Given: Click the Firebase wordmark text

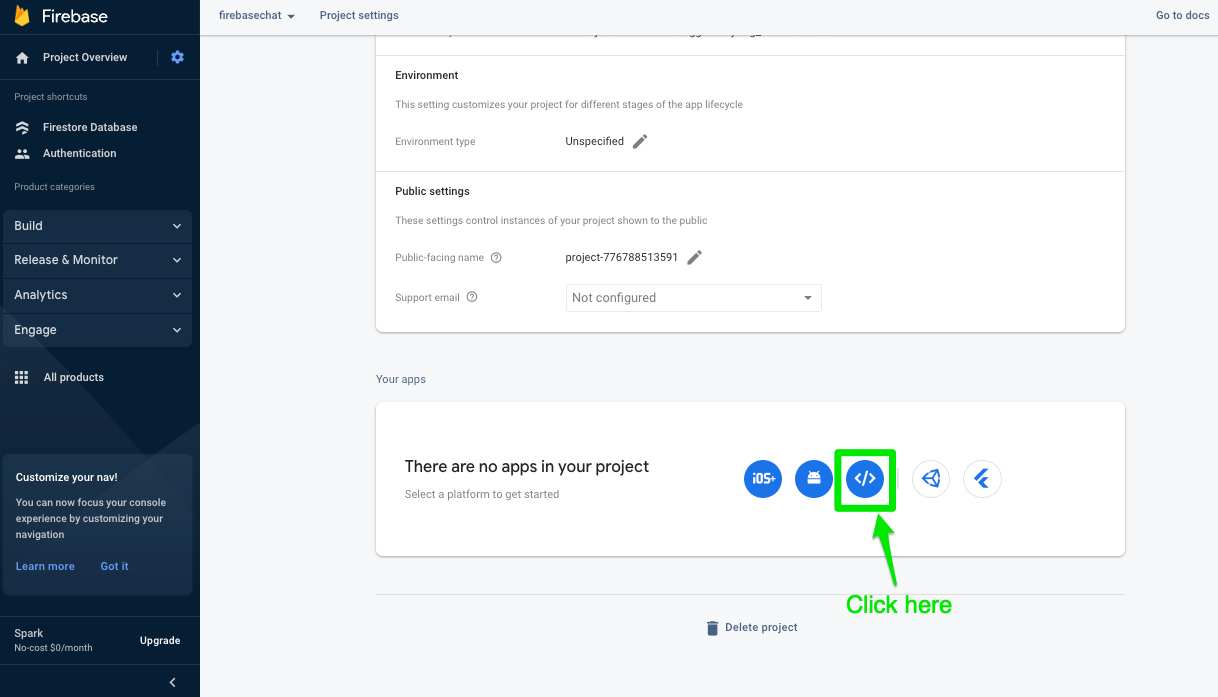Looking at the screenshot, I should pos(75,17).
